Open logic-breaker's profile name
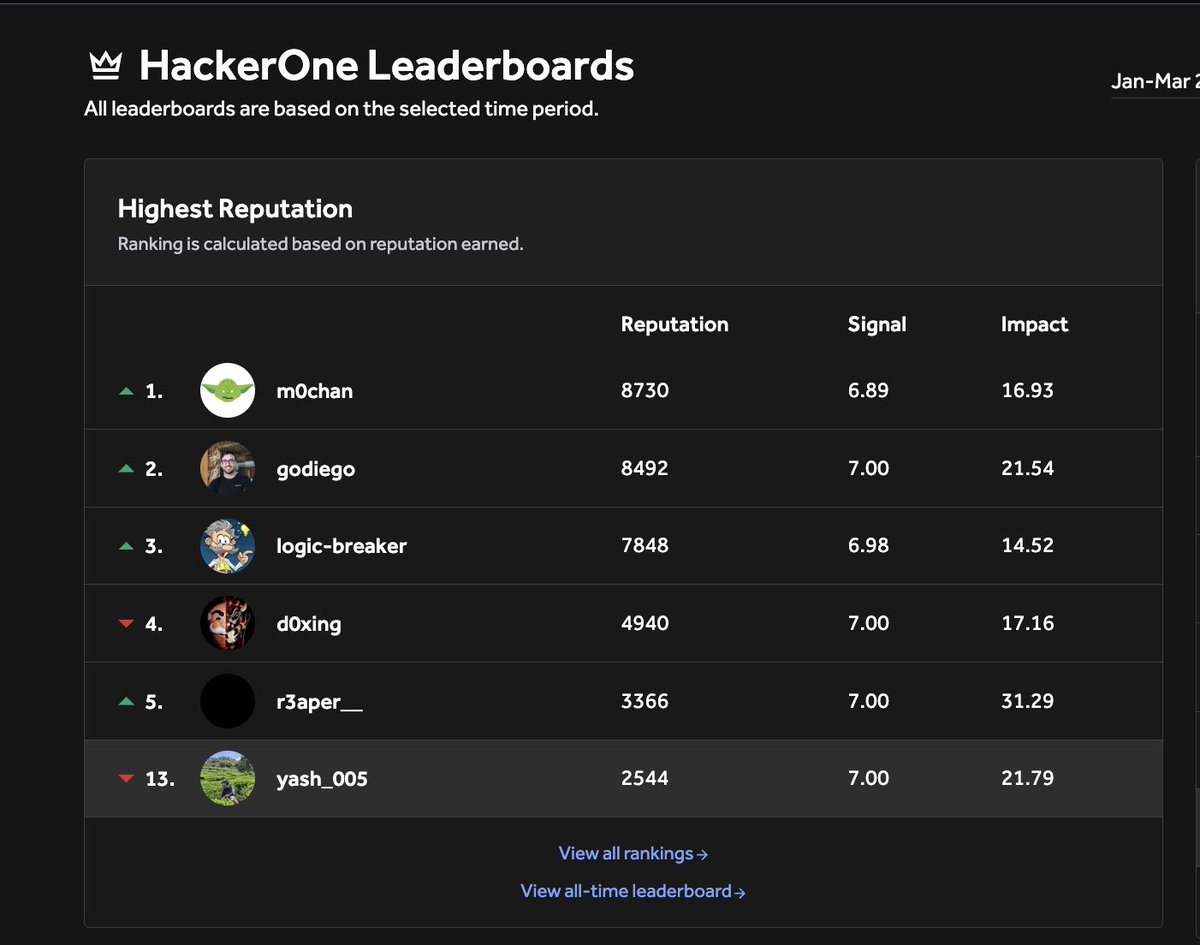 [342, 546]
